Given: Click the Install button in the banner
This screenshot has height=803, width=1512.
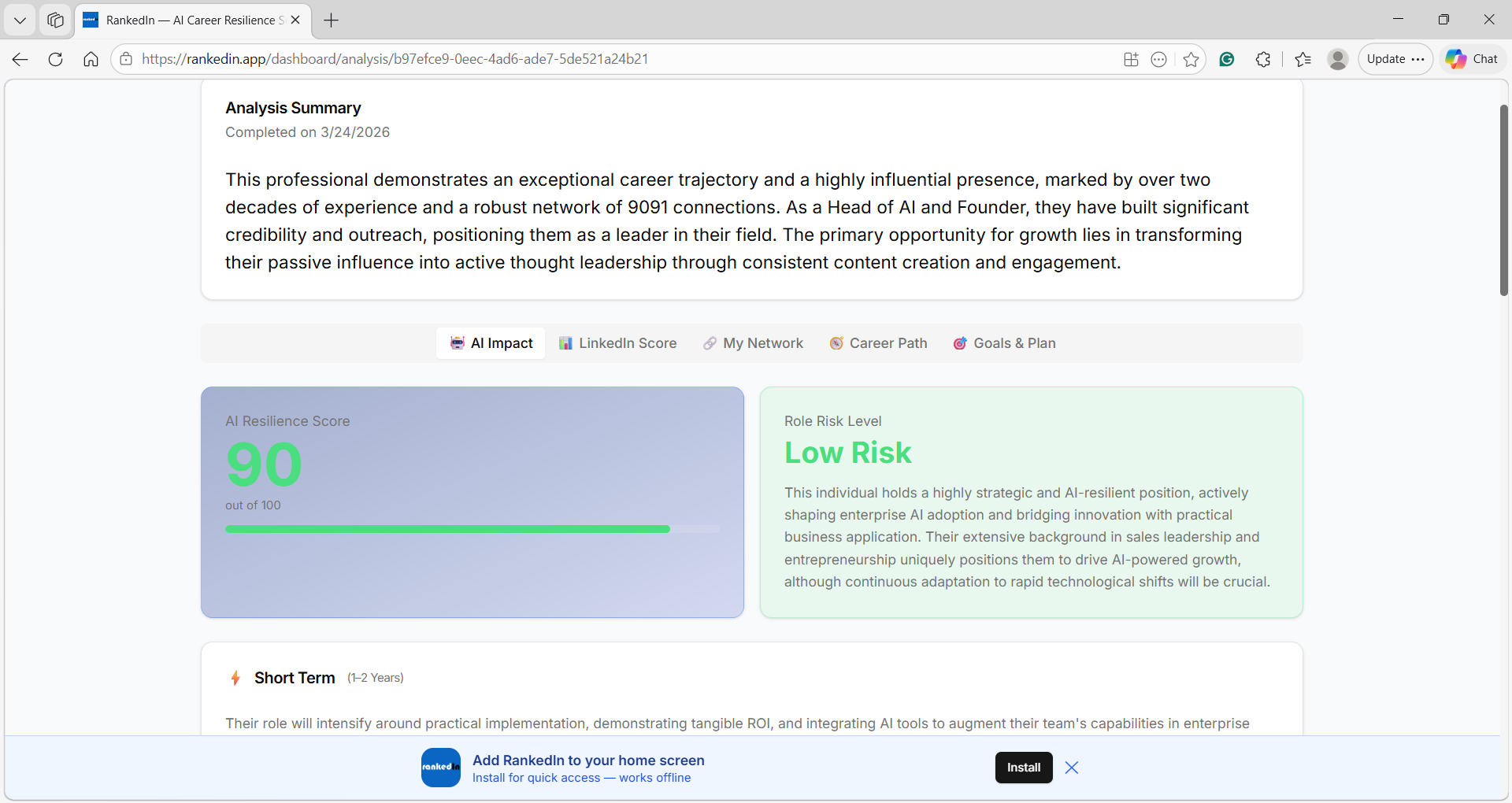Looking at the screenshot, I should tap(1024, 768).
